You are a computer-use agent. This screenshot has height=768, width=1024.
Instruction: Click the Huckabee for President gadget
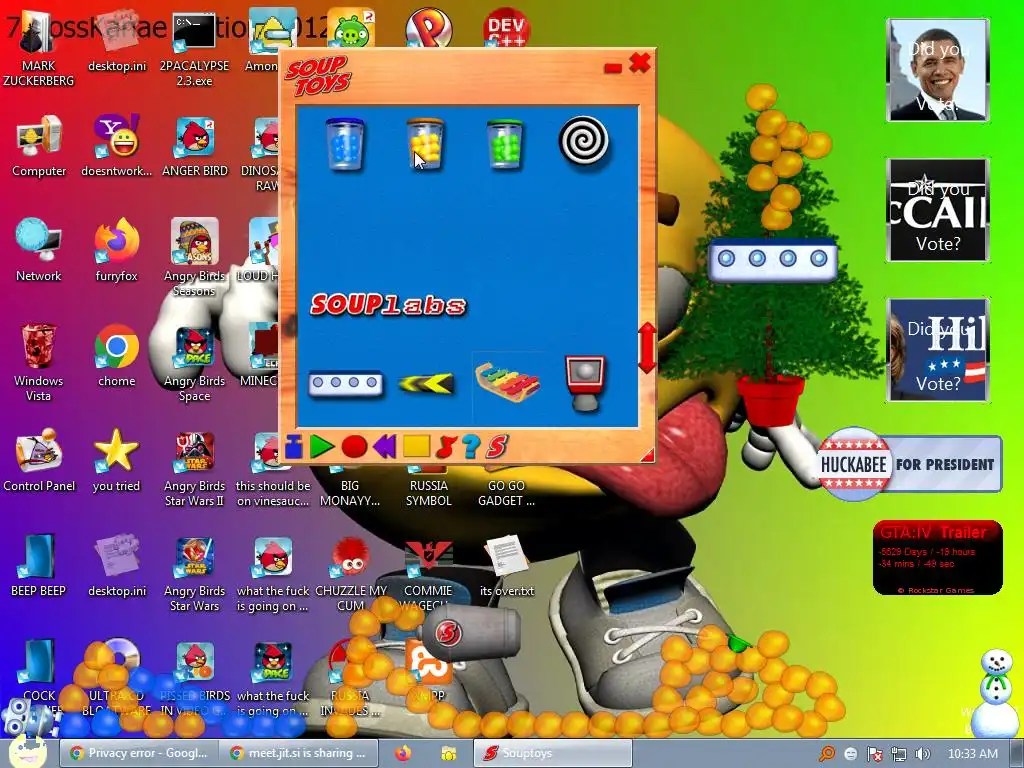click(x=910, y=464)
